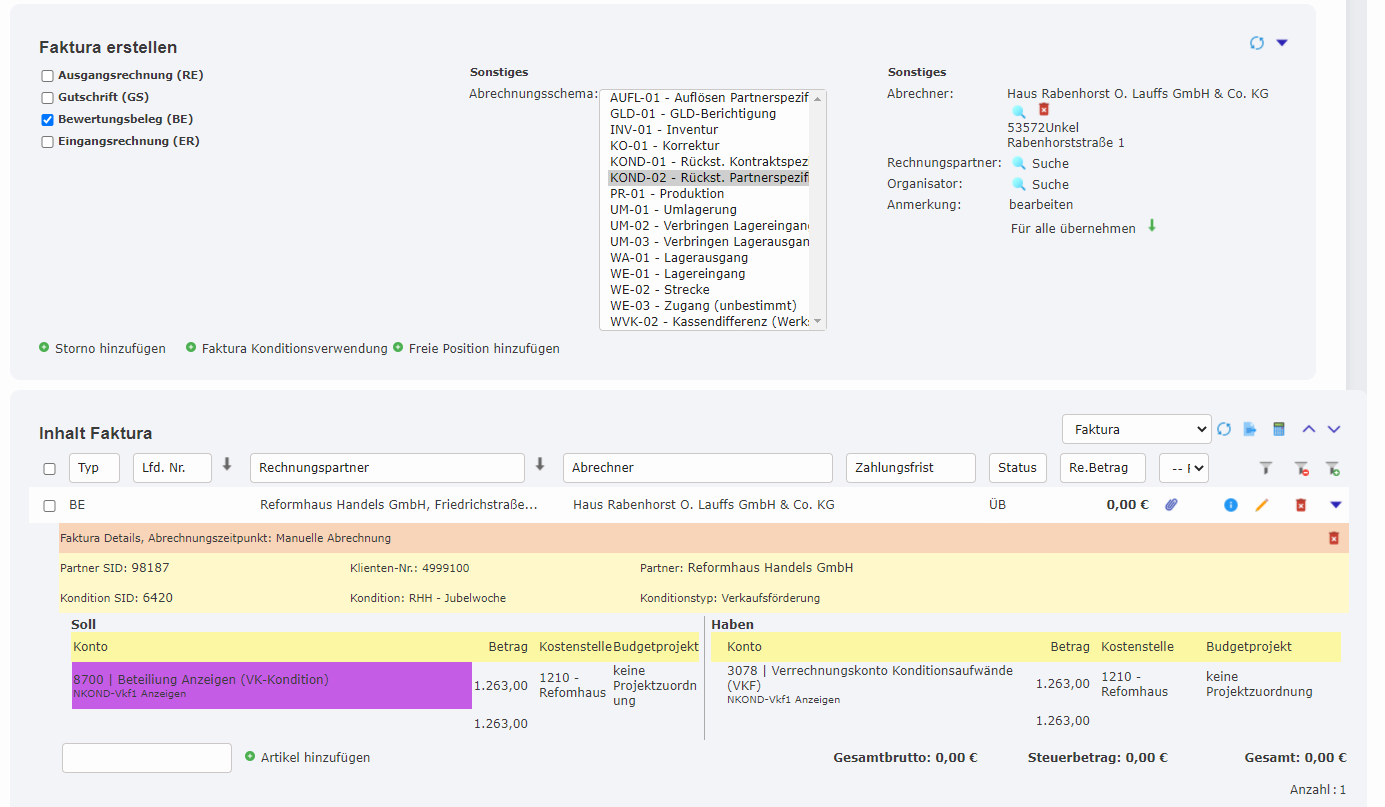Viewport: 1385px width, 807px height.
Task: Clear filters with the red-minus funnel icon
Action: point(1300,467)
